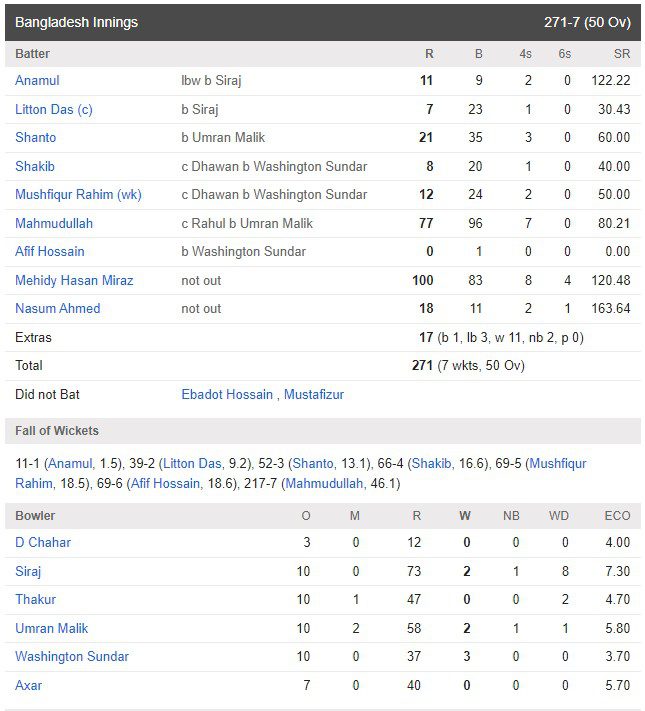645x711 pixels.
Task: Open Axar bowler link
Action: pos(28,685)
